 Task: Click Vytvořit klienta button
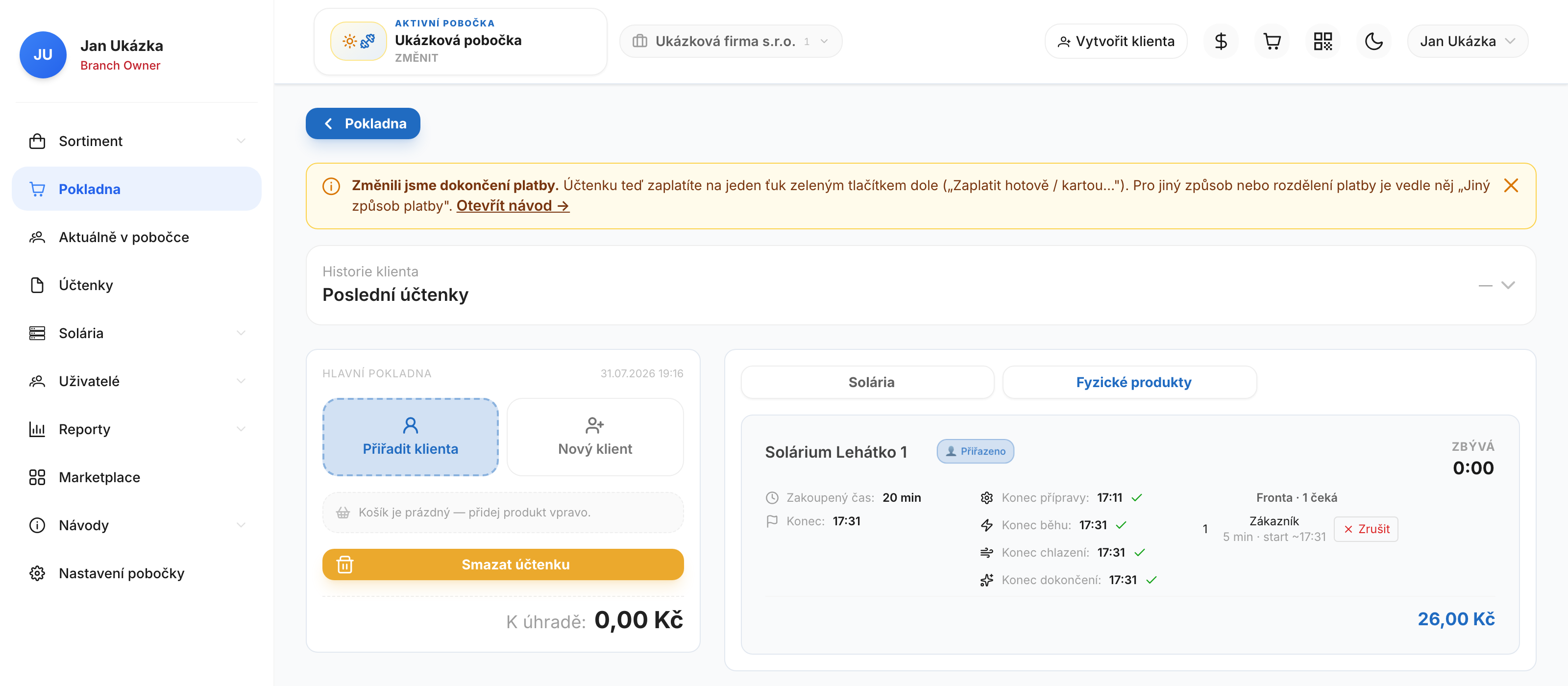1116,41
